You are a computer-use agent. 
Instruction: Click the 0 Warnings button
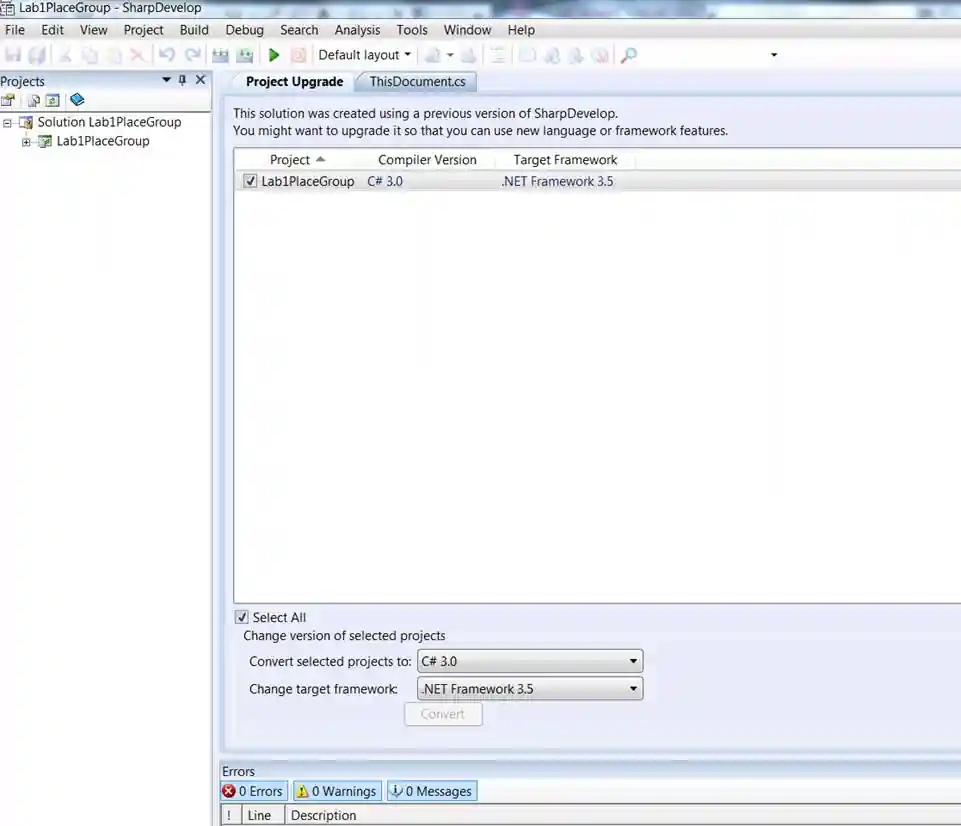(x=336, y=791)
